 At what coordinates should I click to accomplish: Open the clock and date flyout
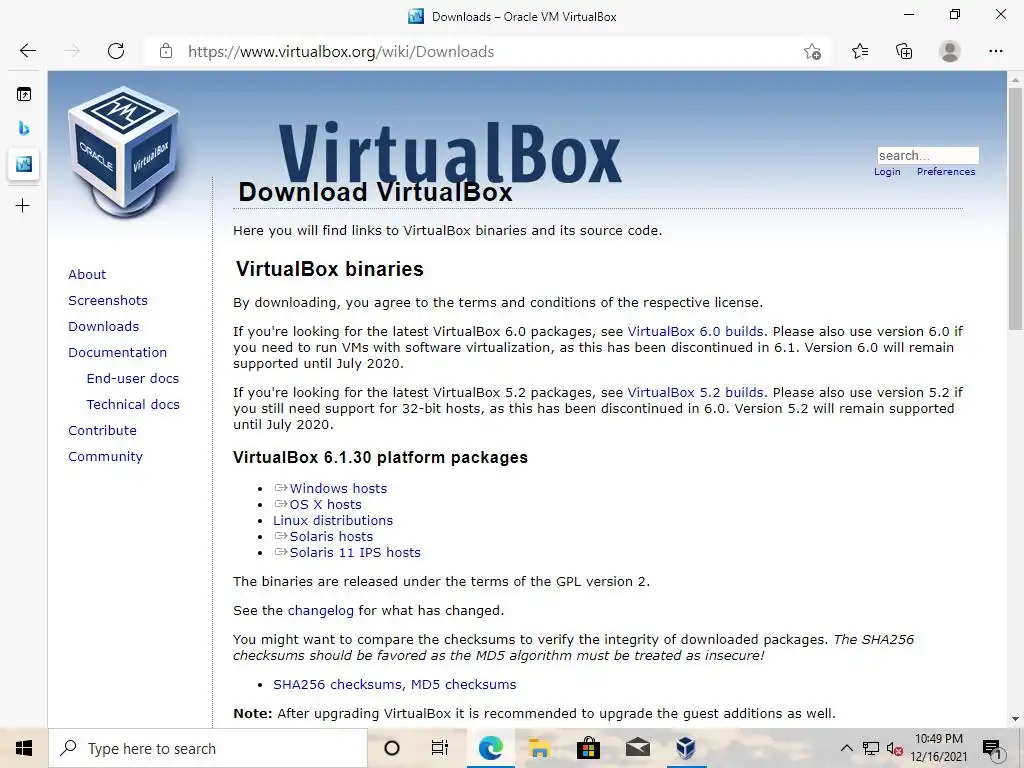pyautogui.click(x=938, y=748)
